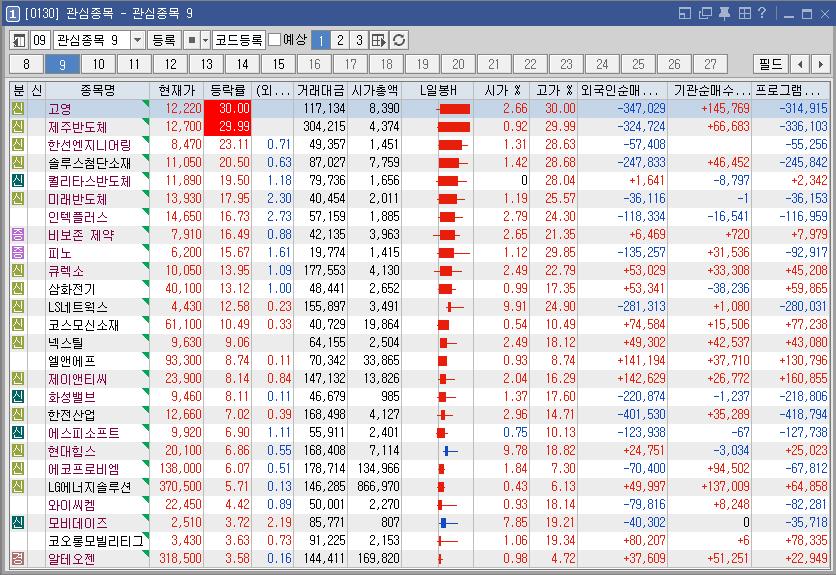The width and height of the screenshot is (836, 575).
Task: Switch to group tab 12
Action: [x=171, y=64]
